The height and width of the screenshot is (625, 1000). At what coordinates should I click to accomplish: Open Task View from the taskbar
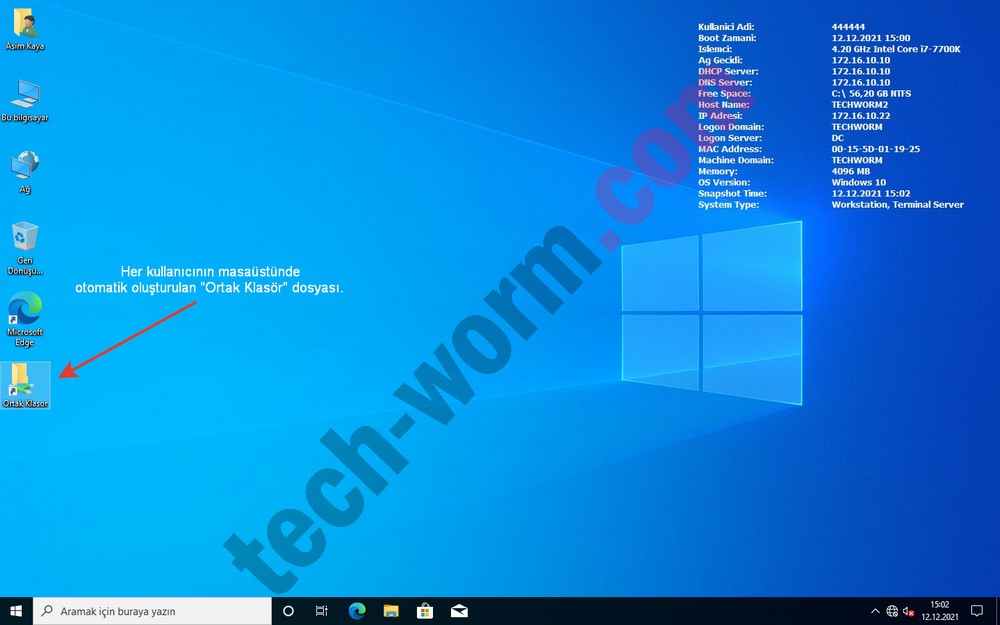tap(322, 610)
